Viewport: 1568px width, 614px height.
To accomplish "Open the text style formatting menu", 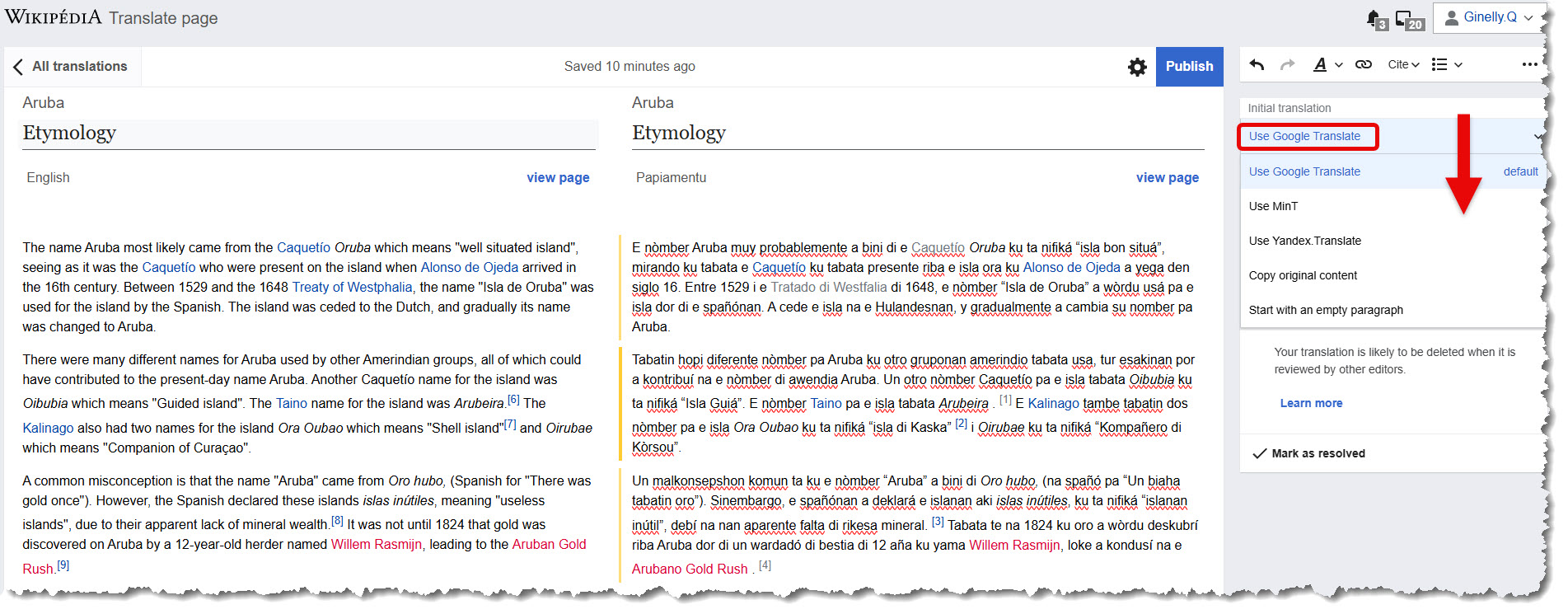I will tap(1327, 64).
